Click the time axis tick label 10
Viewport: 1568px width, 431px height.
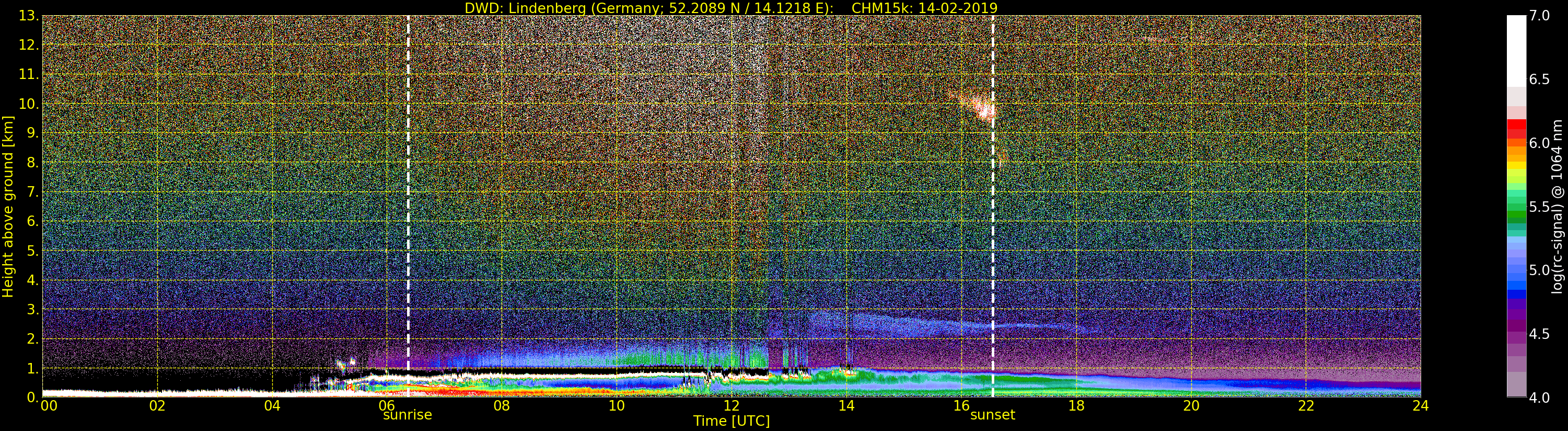[x=617, y=405]
